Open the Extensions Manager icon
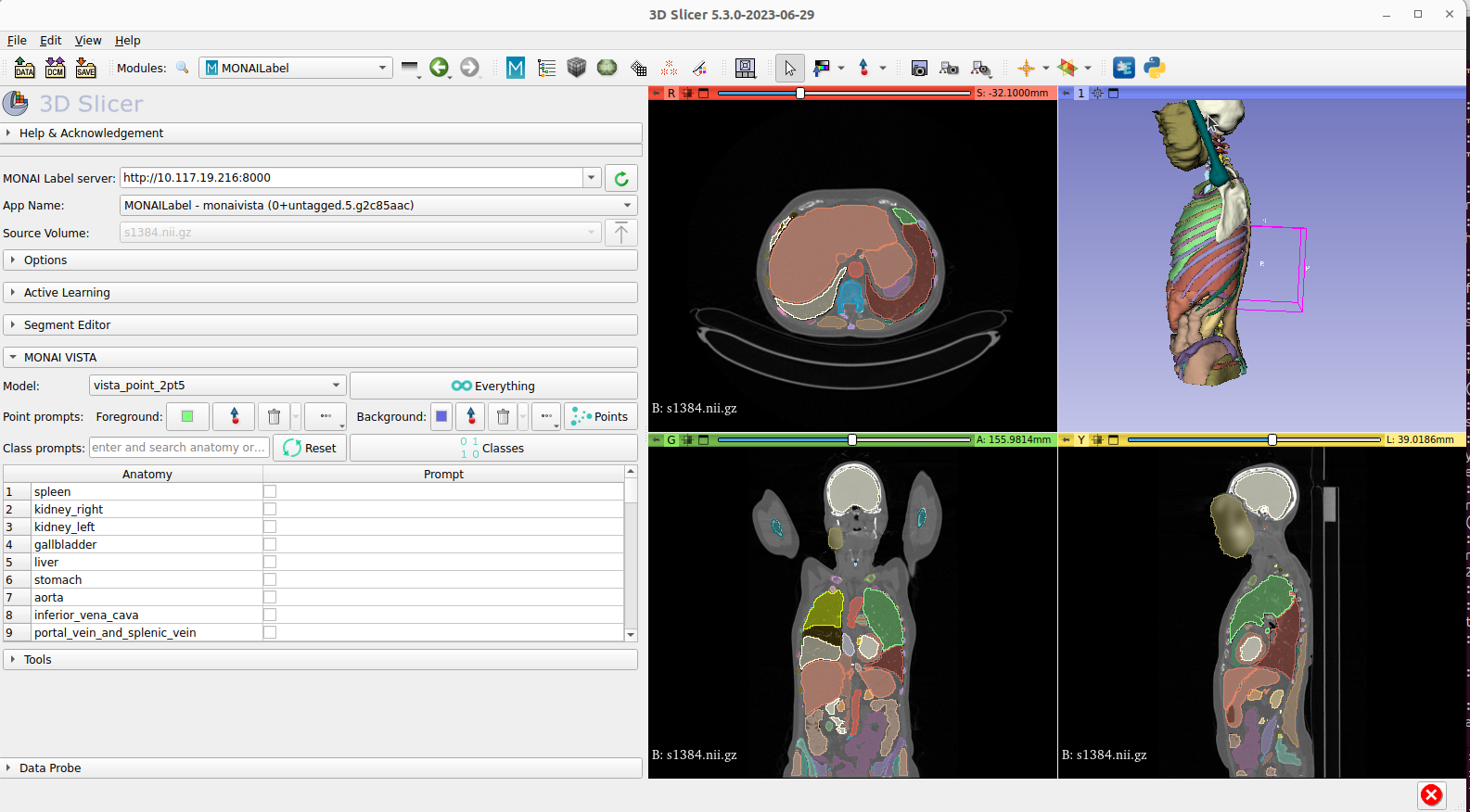The image size is (1470, 812). pyautogui.click(x=1124, y=68)
